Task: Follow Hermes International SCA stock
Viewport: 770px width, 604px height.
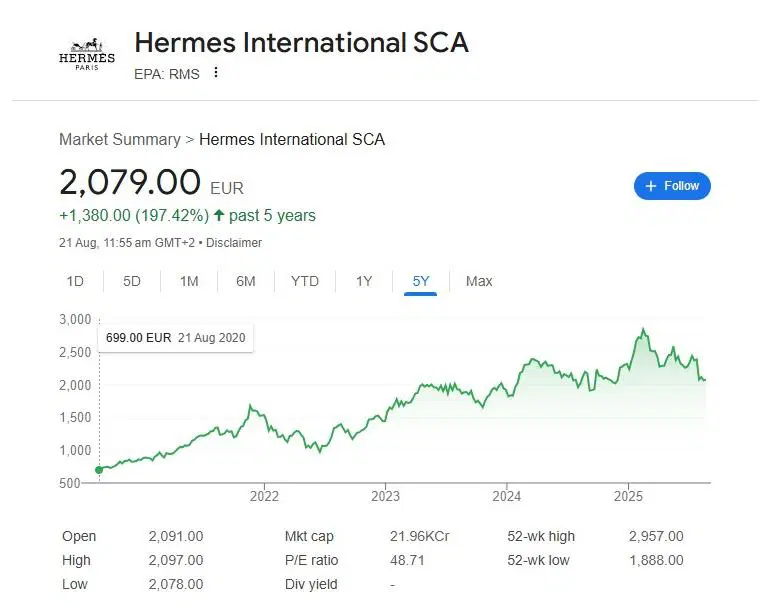Action: click(x=672, y=186)
